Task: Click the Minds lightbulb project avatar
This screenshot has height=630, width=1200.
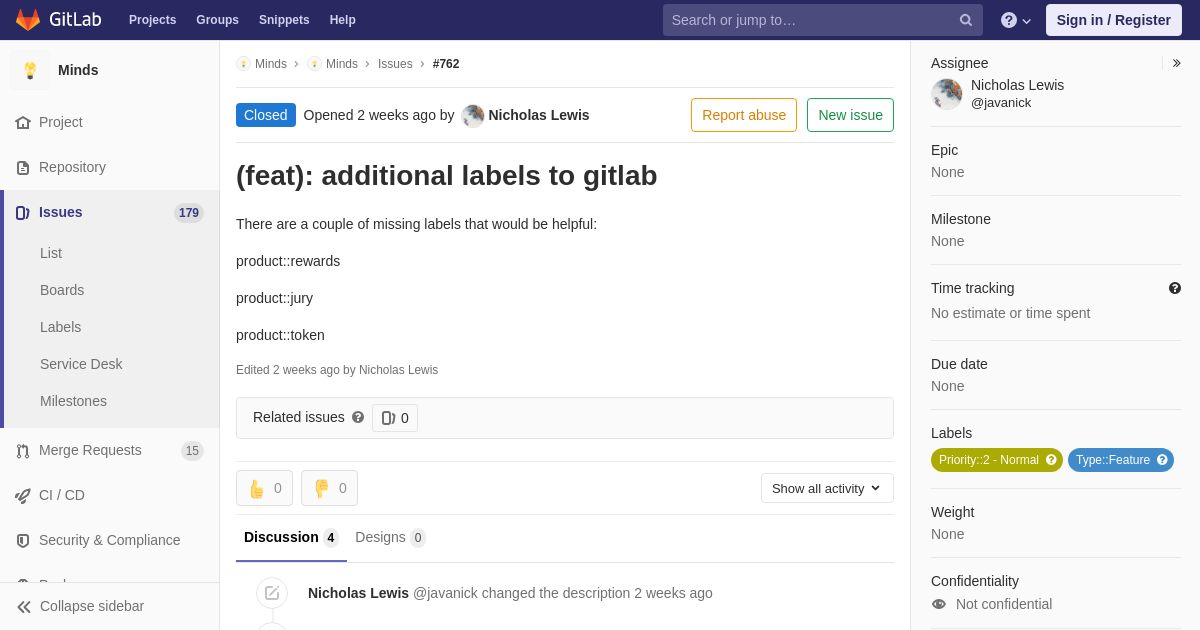Action: coord(30,70)
